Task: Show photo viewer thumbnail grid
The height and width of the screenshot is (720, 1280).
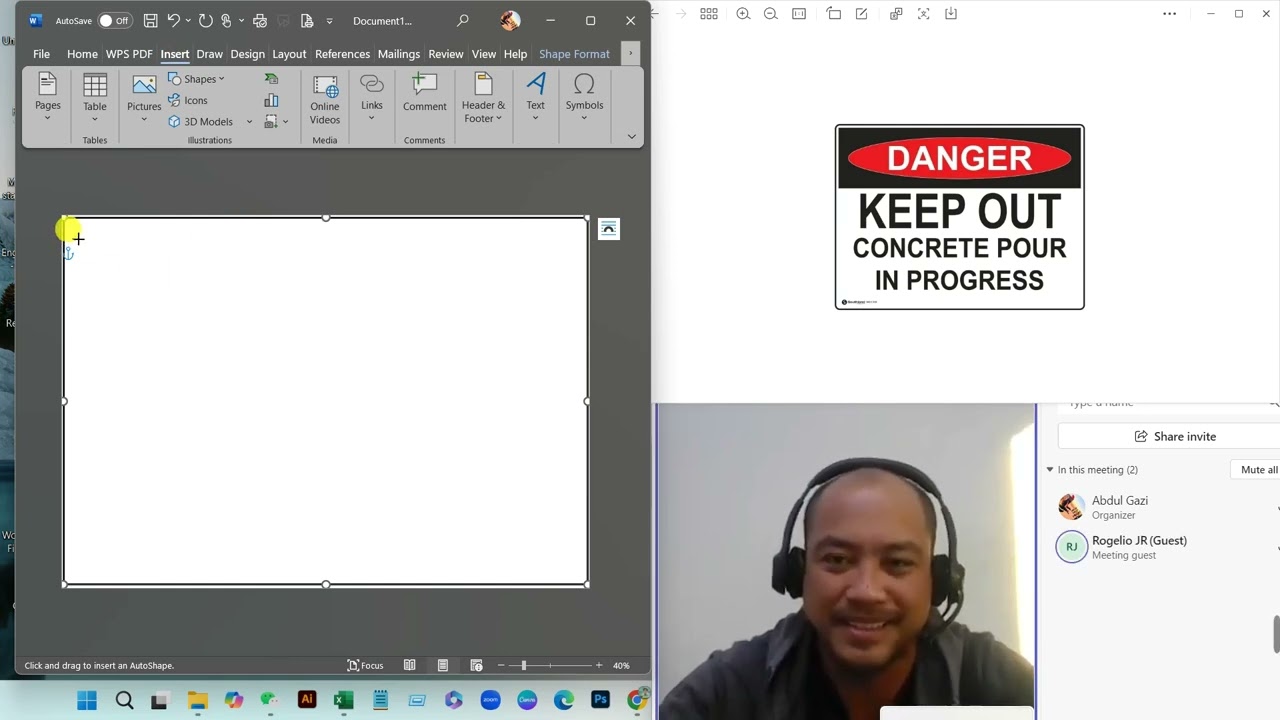Action: click(x=709, y=14)
